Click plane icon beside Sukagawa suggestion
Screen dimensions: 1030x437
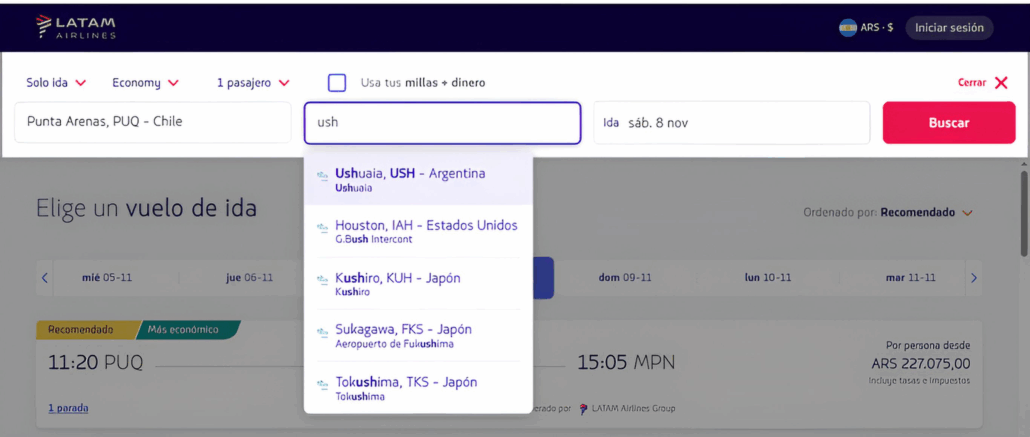323,331
